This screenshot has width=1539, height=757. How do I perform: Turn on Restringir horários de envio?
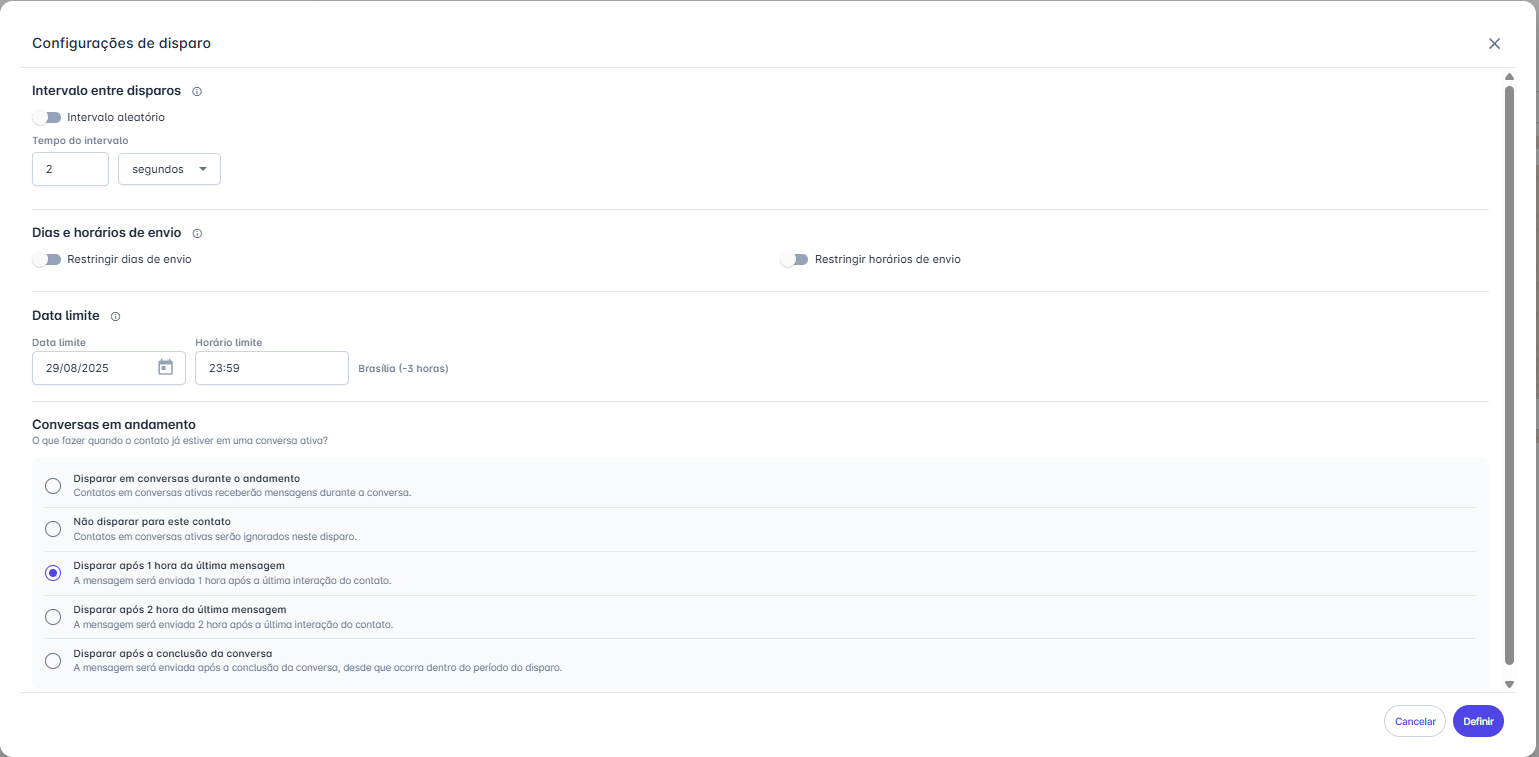click(794, 259)
